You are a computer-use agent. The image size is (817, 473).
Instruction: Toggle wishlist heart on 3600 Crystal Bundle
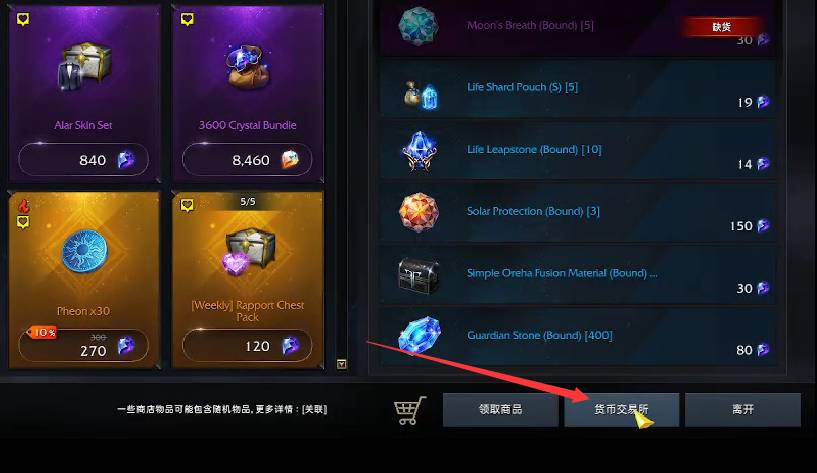point(188,20)
